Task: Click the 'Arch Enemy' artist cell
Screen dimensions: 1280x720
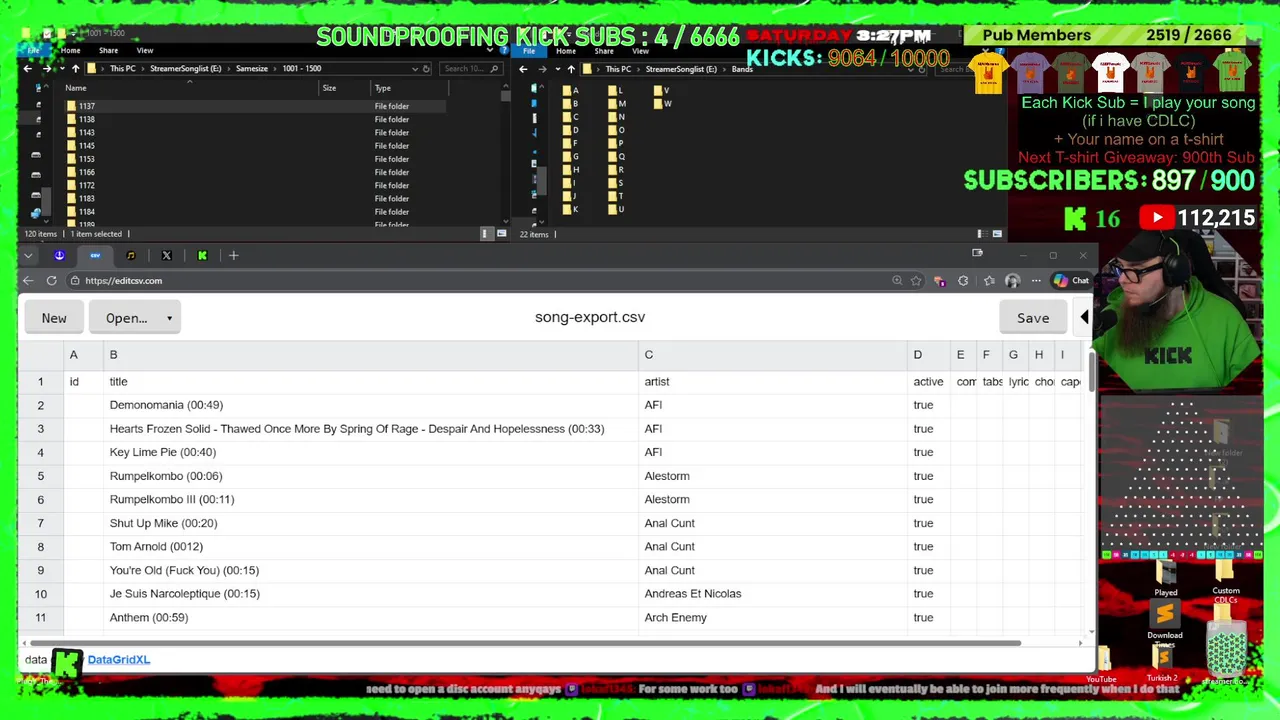Action: click(773, 617)
